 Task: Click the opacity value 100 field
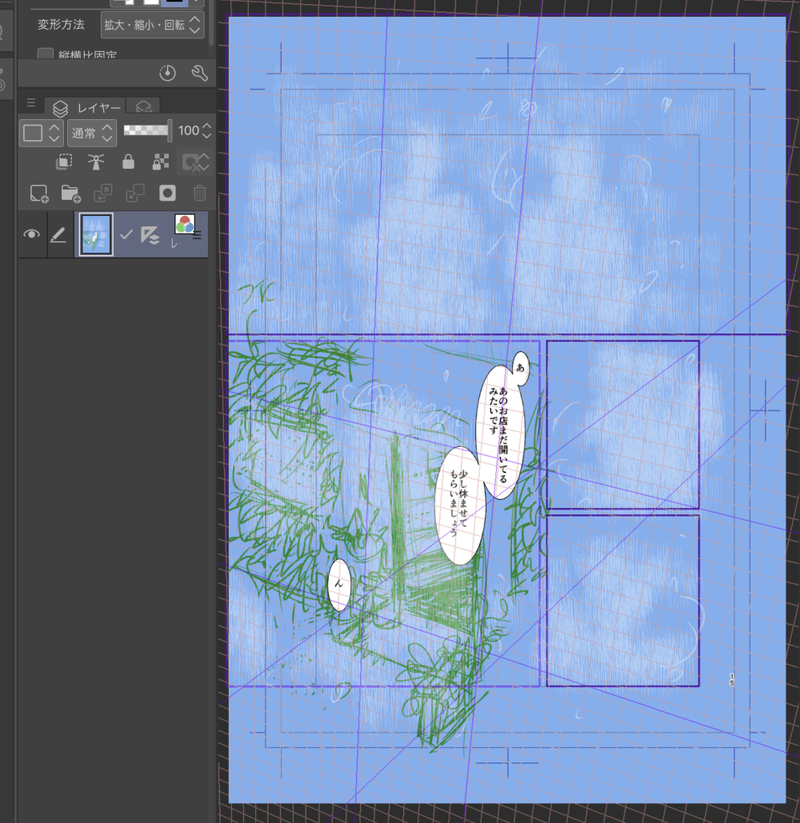coord(188,131)
